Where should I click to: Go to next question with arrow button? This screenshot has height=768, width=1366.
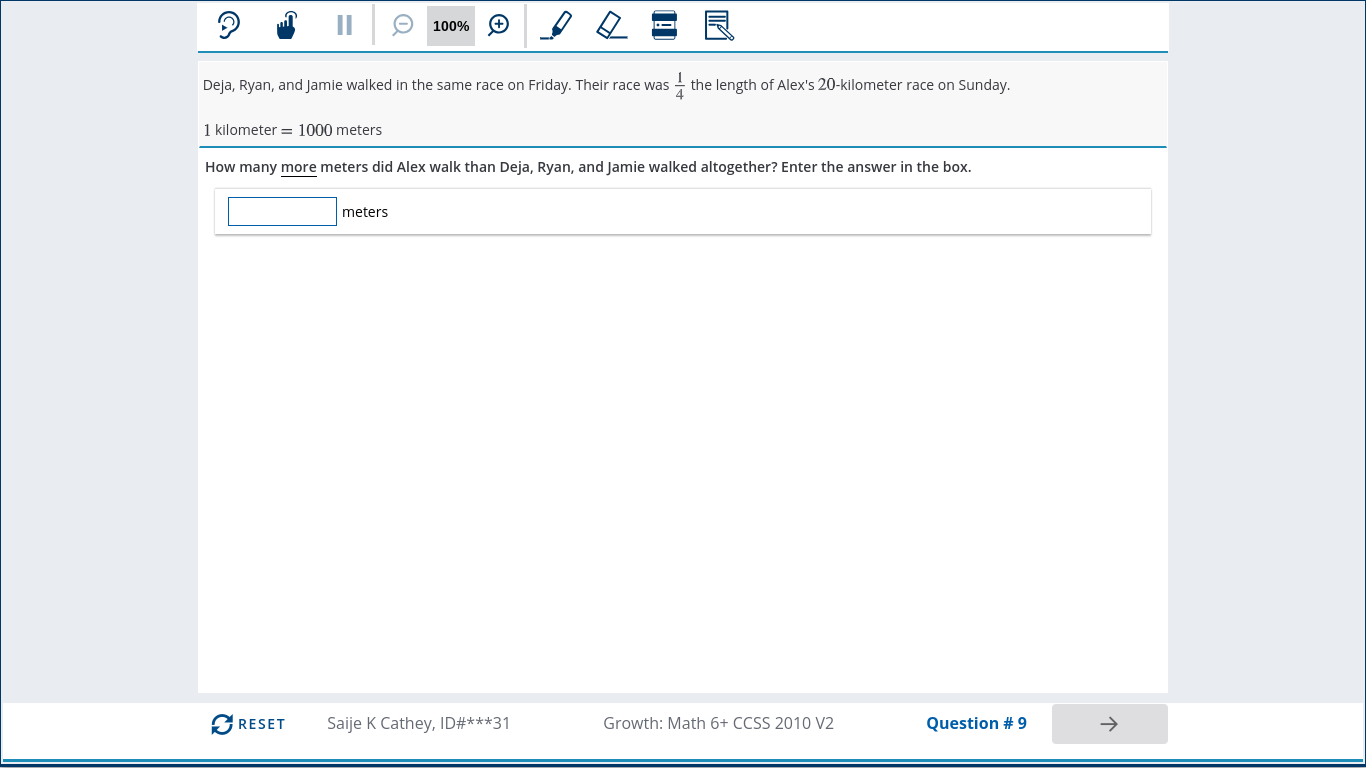point(1109,724)
